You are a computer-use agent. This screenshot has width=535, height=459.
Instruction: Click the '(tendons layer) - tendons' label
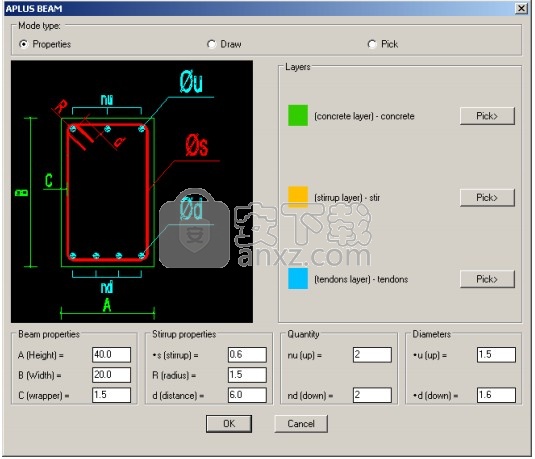click(x=361, y=279)
